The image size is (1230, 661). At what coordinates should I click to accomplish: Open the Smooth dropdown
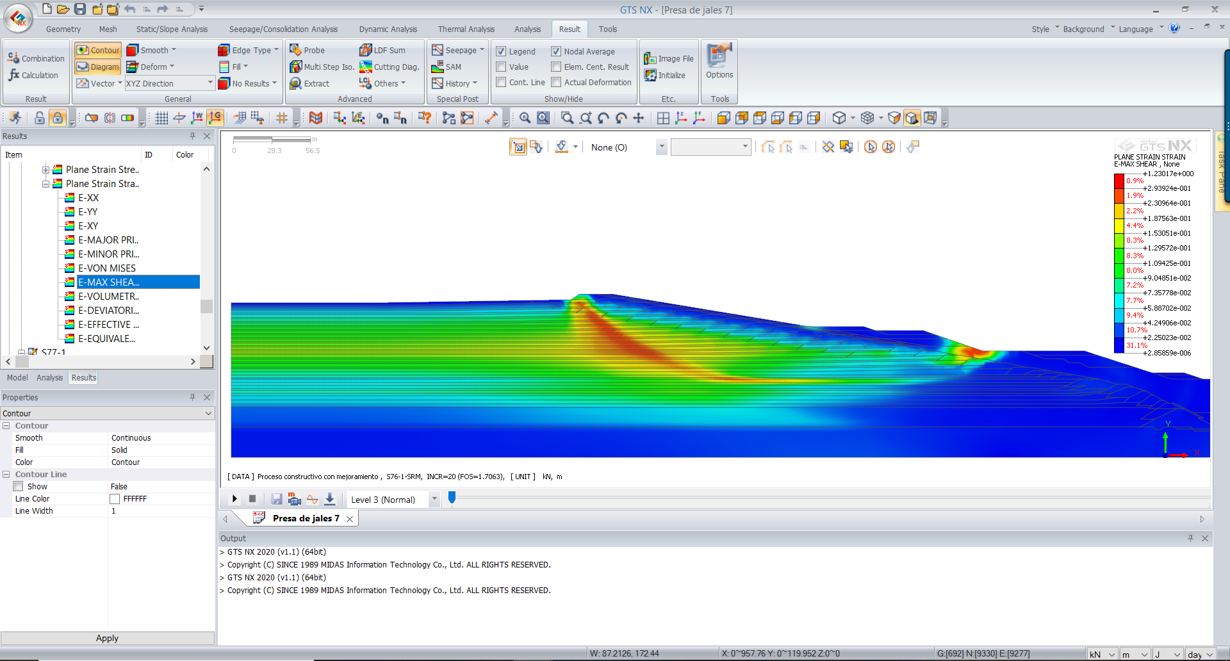point(151,50)
